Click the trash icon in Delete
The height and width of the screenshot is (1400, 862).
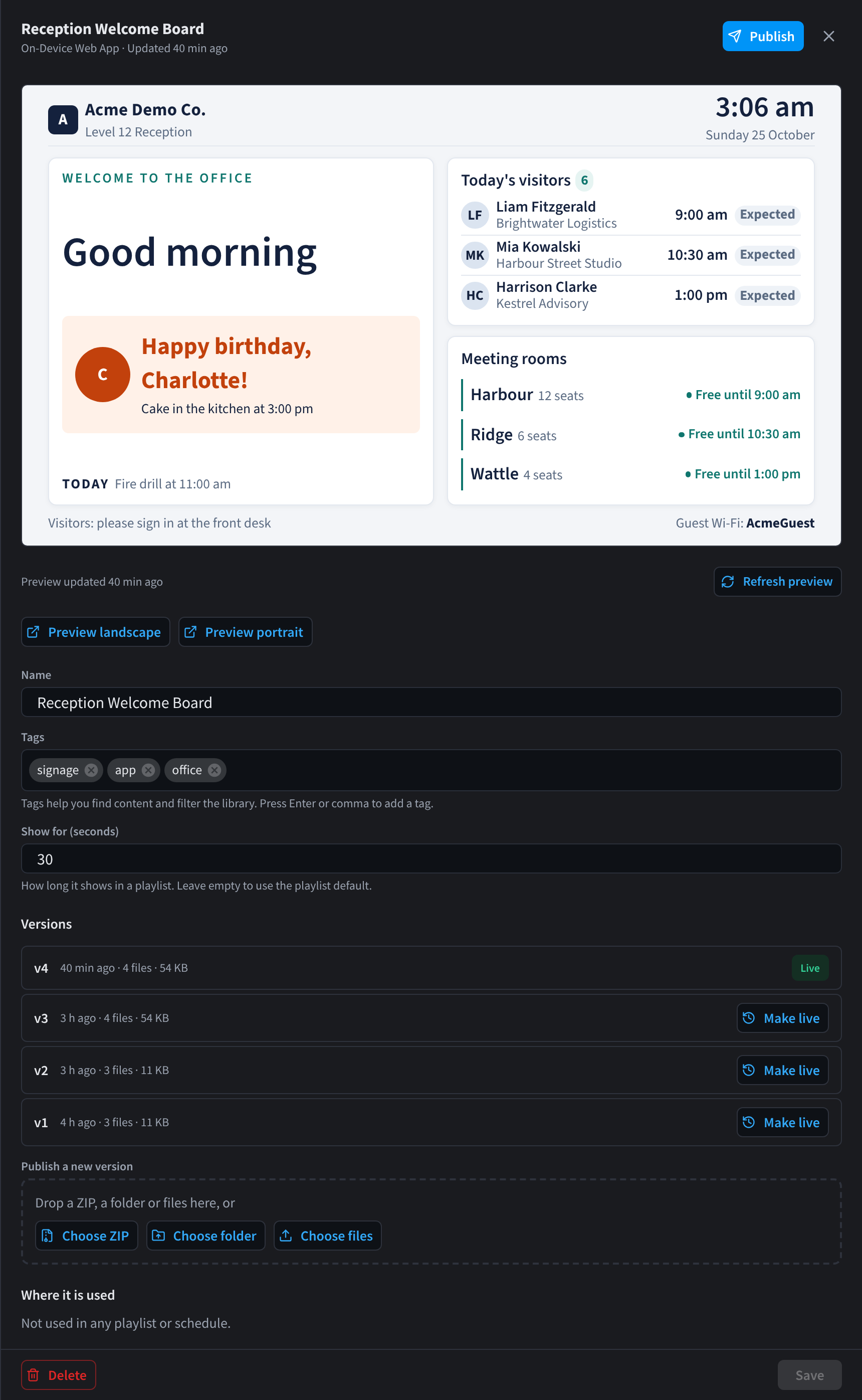pyautogui.click(x=34, y=1375)
